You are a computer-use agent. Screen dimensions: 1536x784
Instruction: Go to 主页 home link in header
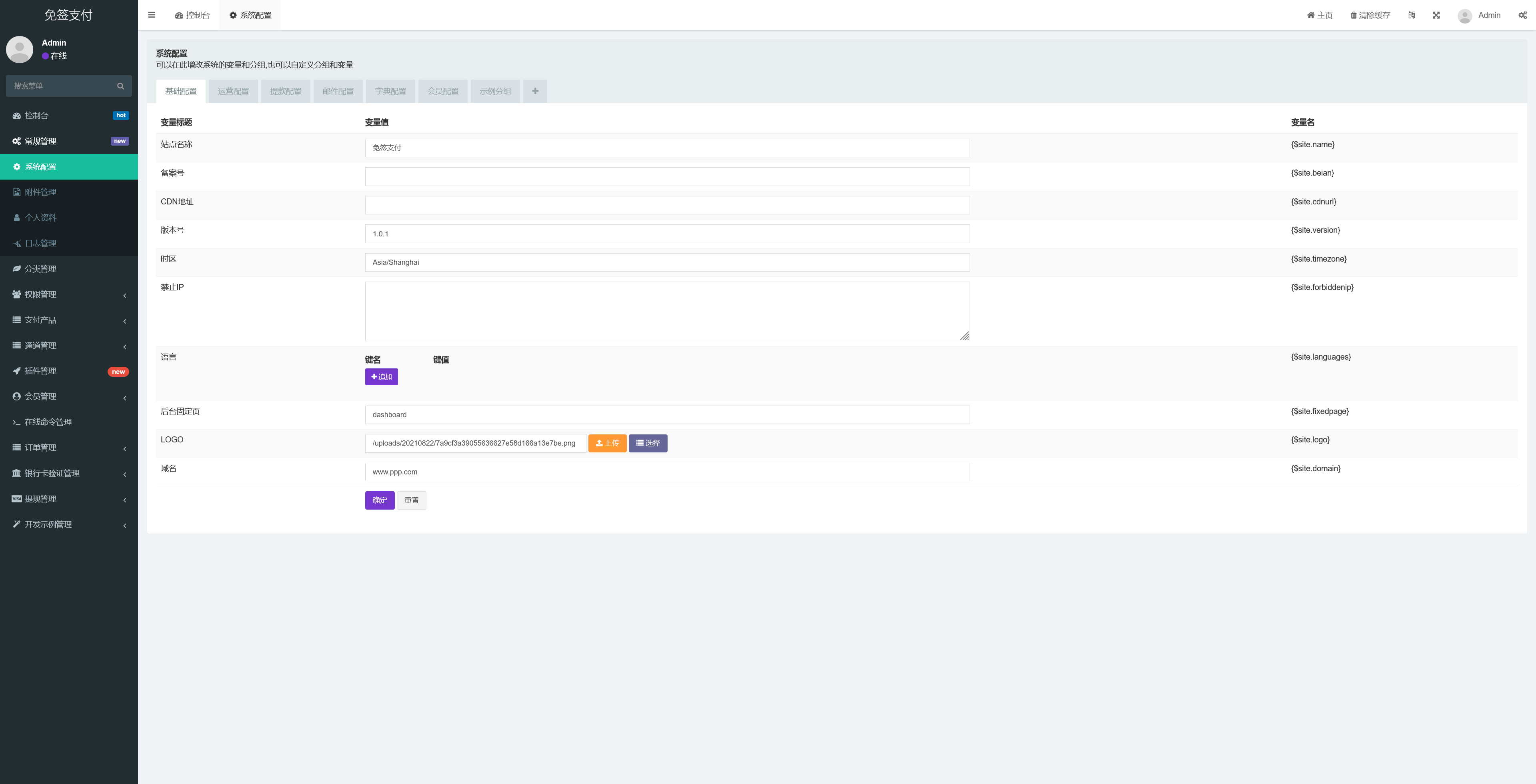click(1320, 15)
